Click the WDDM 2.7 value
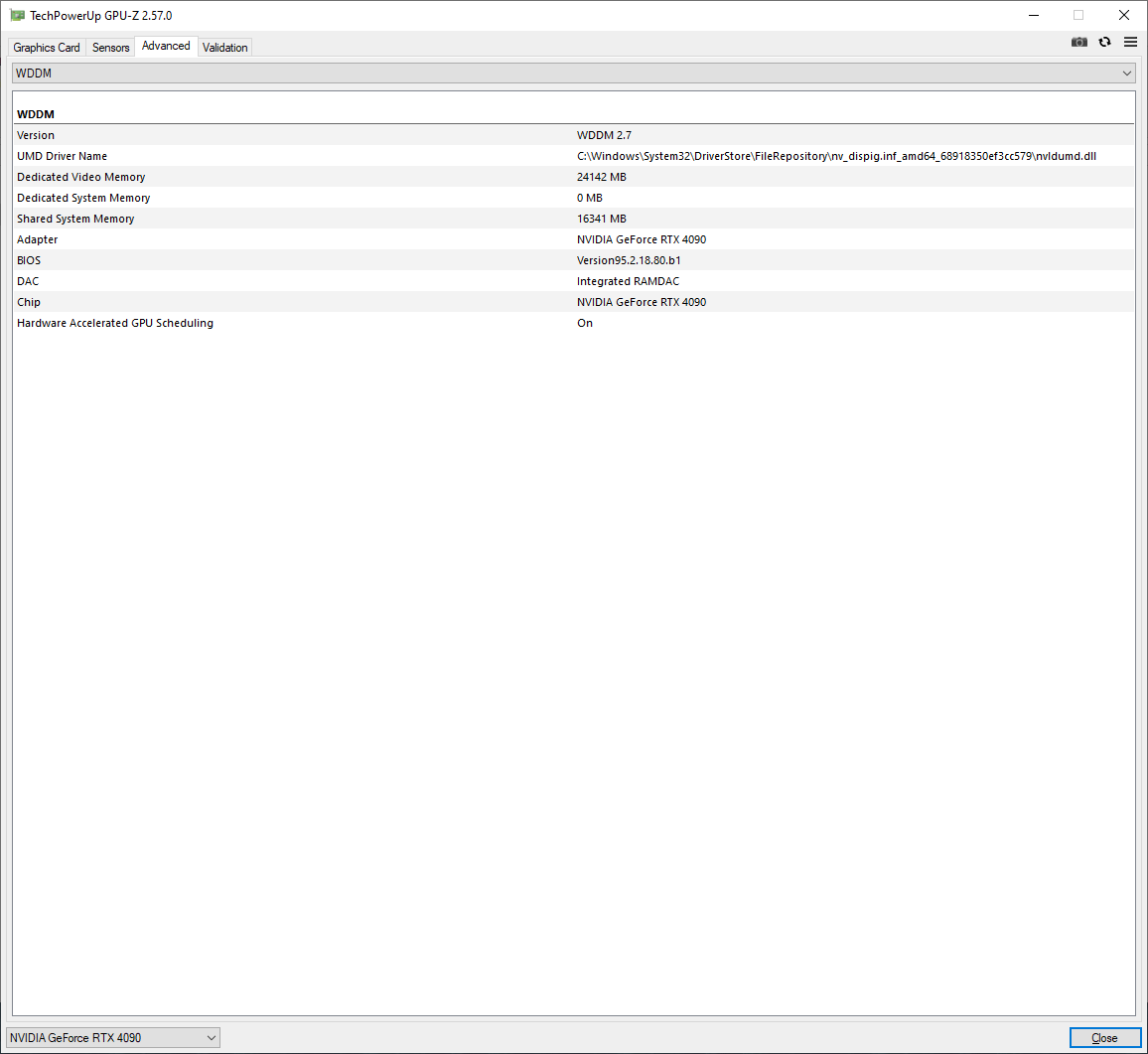This screenshot has width=1148, height=1054. [604, 135]
